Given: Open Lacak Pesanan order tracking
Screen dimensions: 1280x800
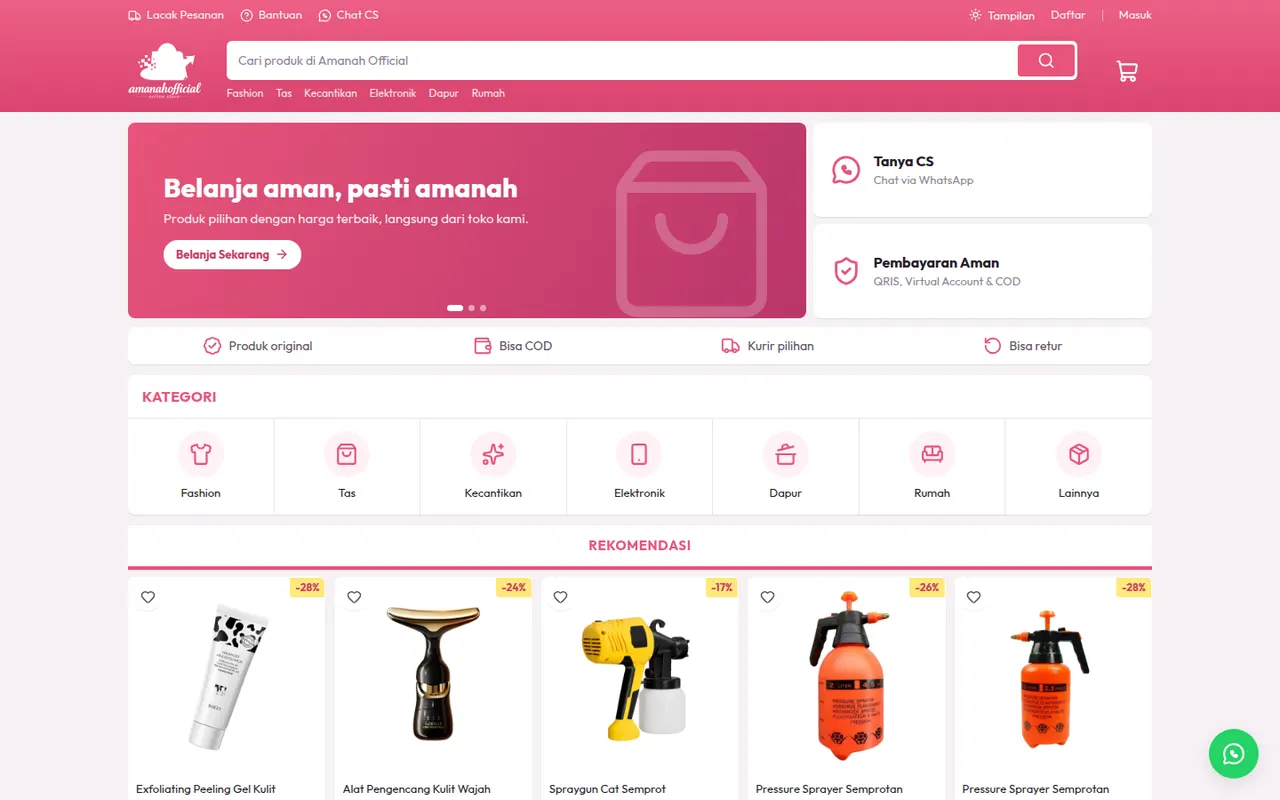Looking at the screenshot, I should click(176, 15).
